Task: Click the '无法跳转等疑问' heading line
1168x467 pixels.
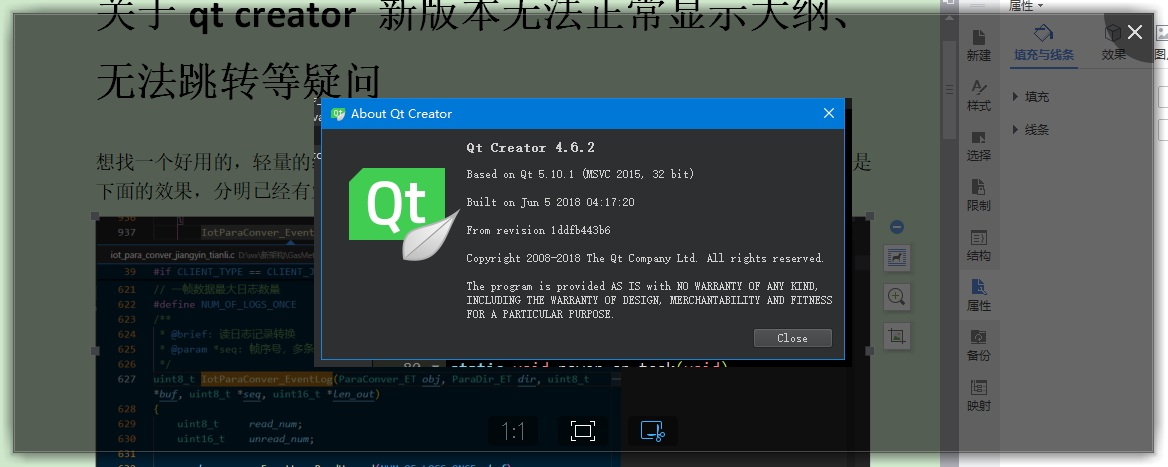Action: tap(238, 81)
